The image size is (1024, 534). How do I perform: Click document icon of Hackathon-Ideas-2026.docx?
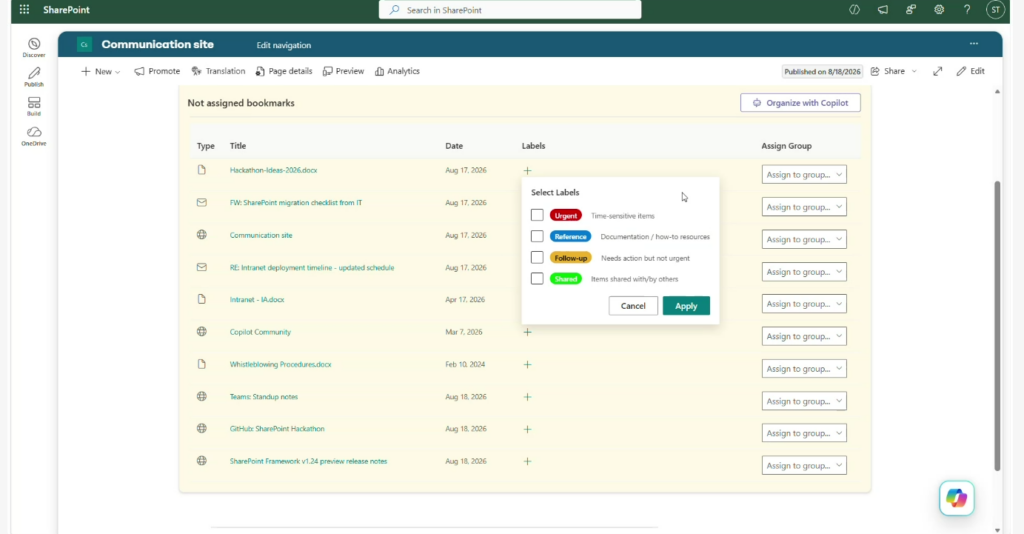click(x=202, y=170)
